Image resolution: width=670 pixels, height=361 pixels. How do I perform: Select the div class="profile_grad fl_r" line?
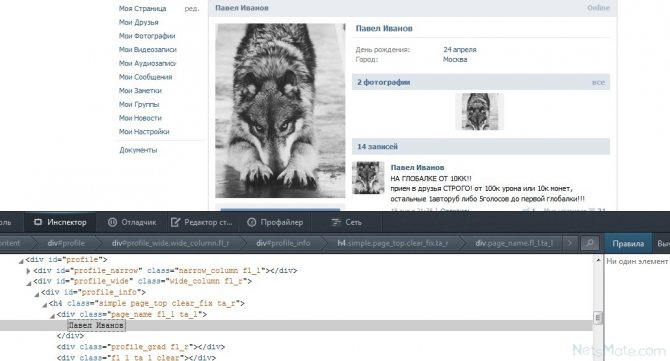click(x=141, y=347)
